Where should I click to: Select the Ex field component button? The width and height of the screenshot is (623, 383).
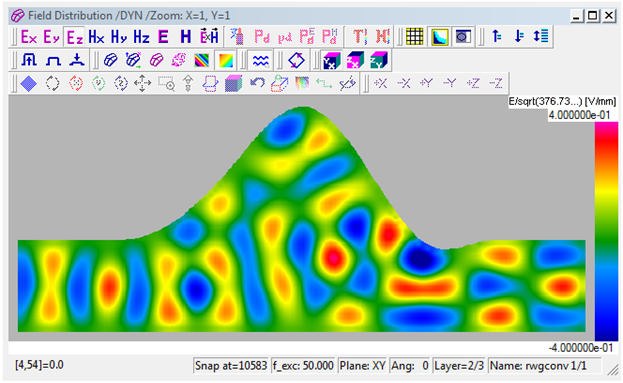(29, 37)
